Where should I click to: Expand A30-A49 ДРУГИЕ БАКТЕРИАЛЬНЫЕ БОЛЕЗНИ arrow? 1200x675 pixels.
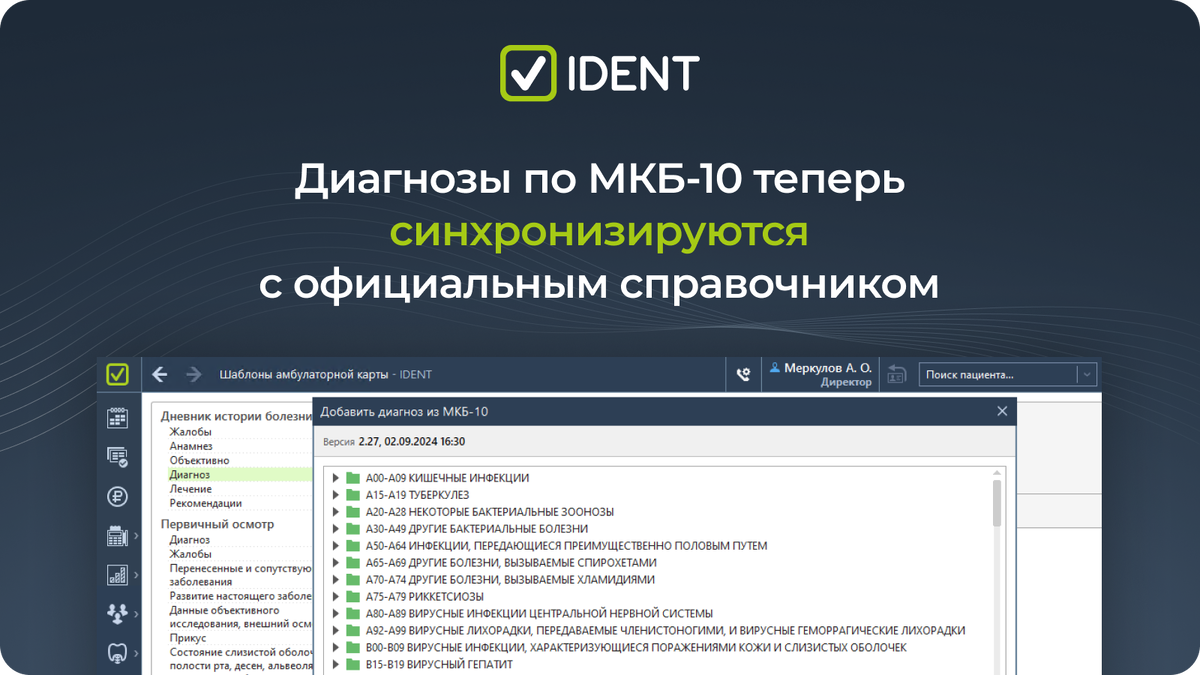pos(336,529)
